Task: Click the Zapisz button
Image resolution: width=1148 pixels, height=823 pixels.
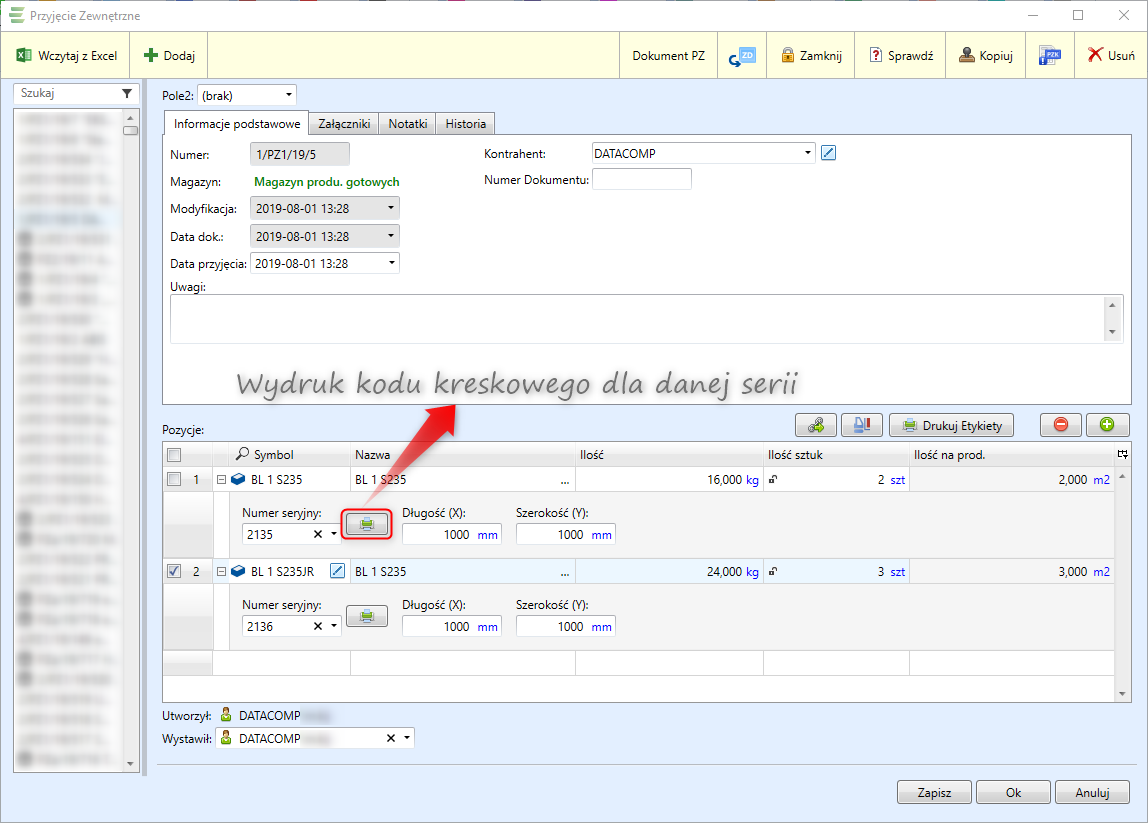Action: click(934, 792)
